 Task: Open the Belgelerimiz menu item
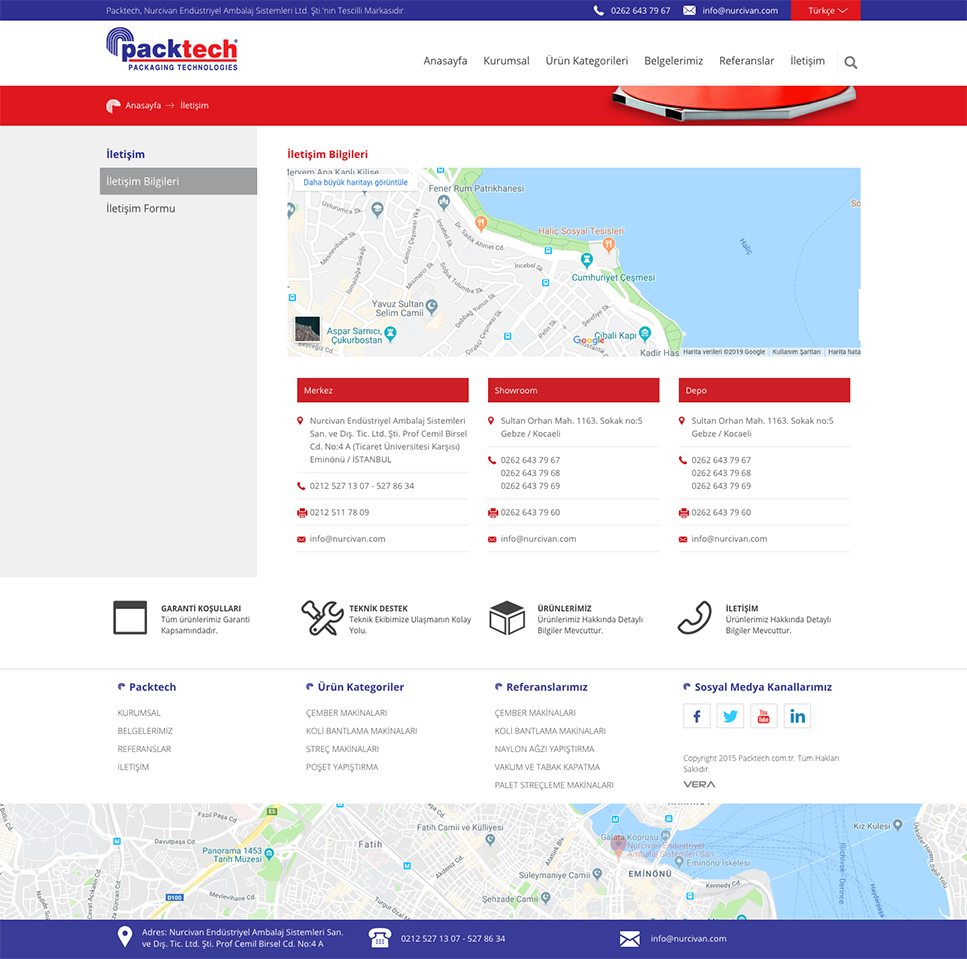(673, 61)
